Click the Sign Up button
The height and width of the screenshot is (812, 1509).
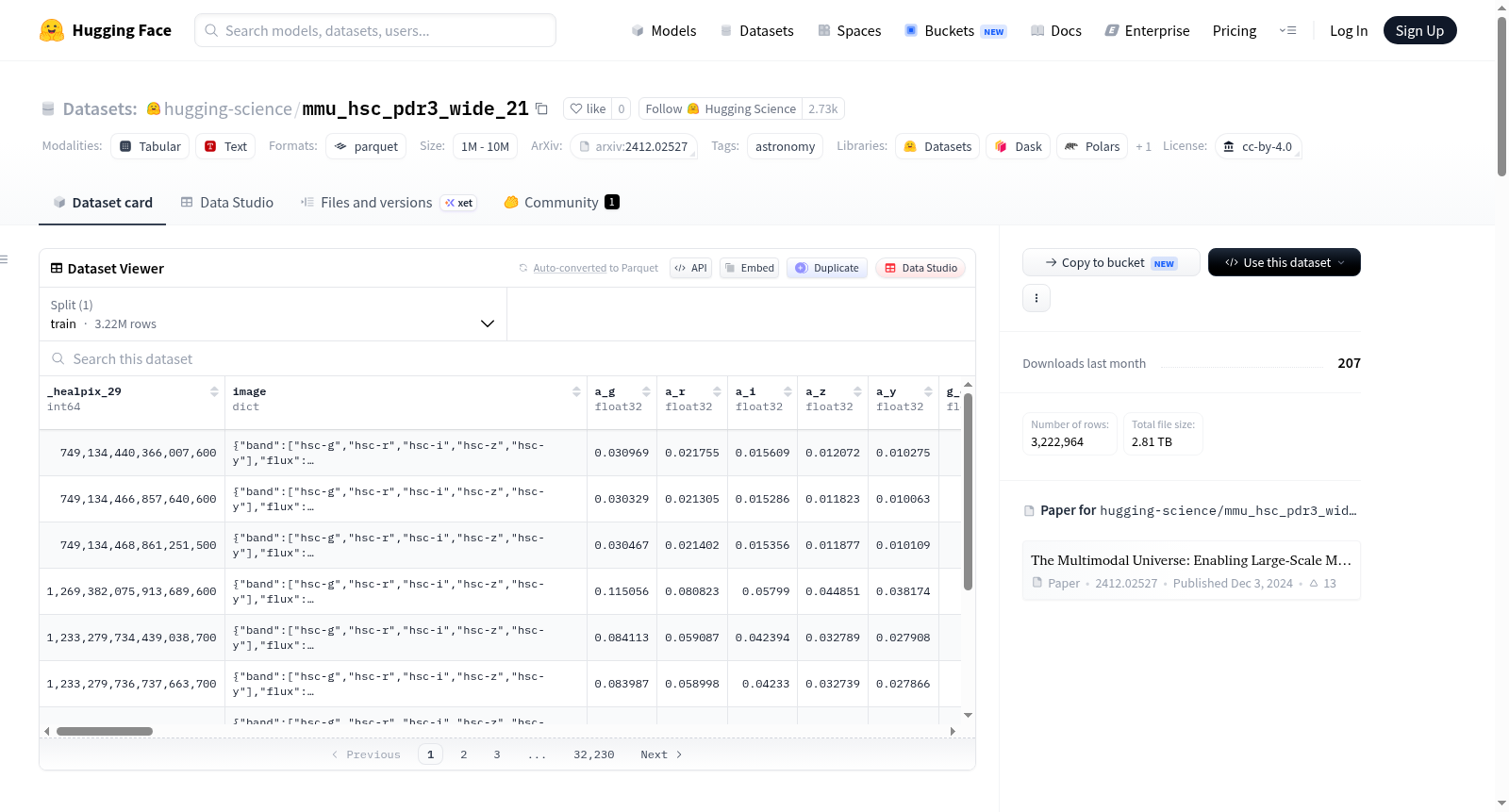(1419, 30)
